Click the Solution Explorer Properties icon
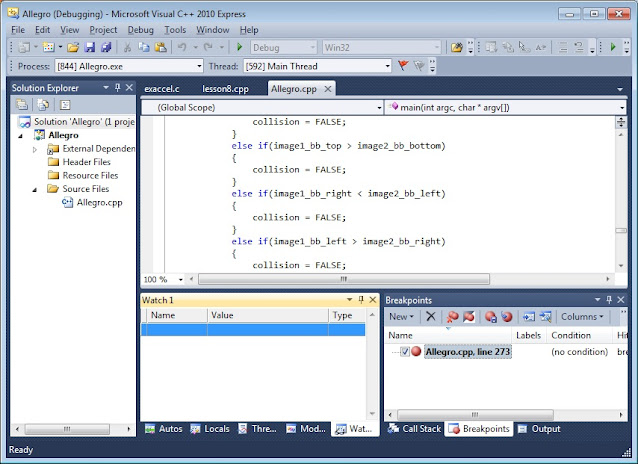Screen dimensions: 638x464 (x=22, y=105)
